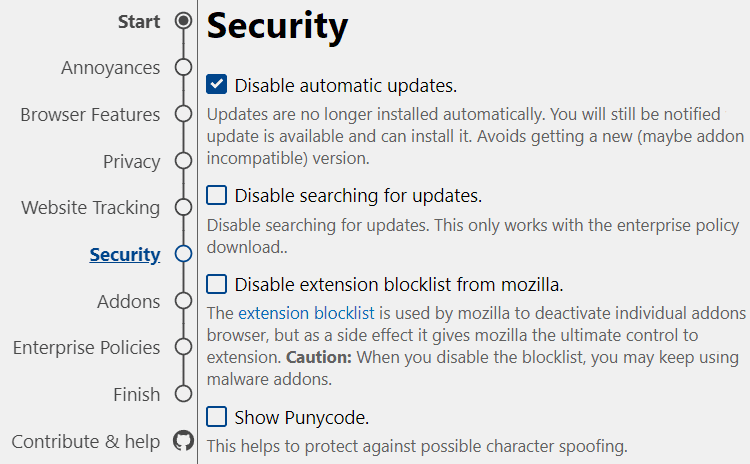Open the Contribute & help link
Screen dimensions: 750x464
[86, 442]
